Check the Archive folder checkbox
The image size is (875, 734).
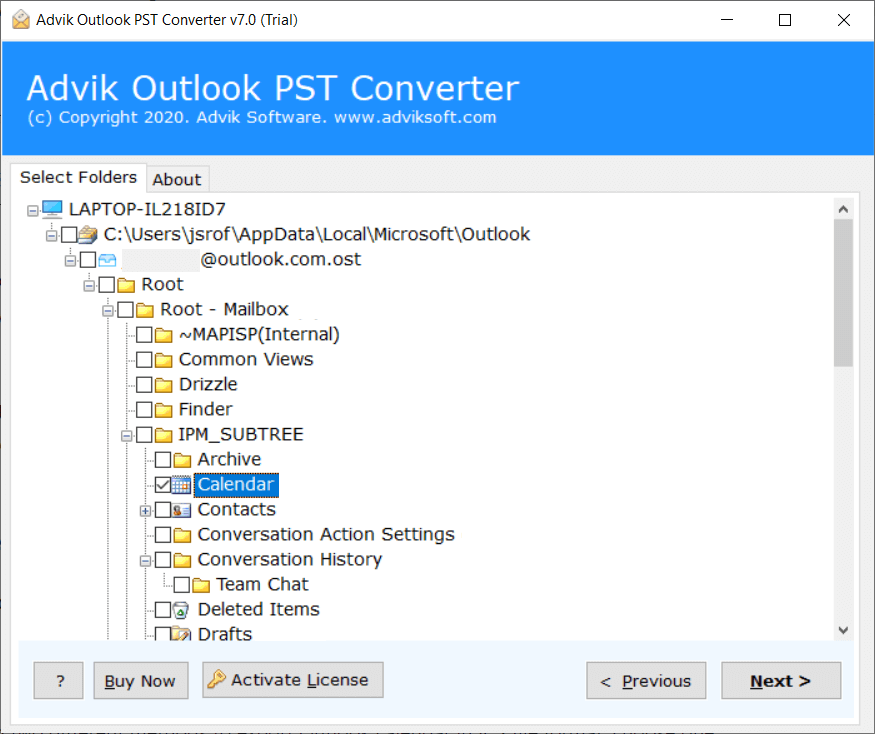(163, 460)
